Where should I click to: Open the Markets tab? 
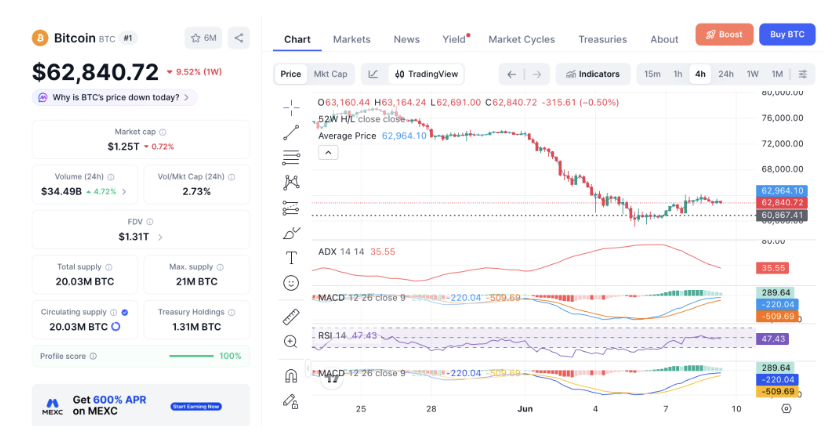(352, 39)
